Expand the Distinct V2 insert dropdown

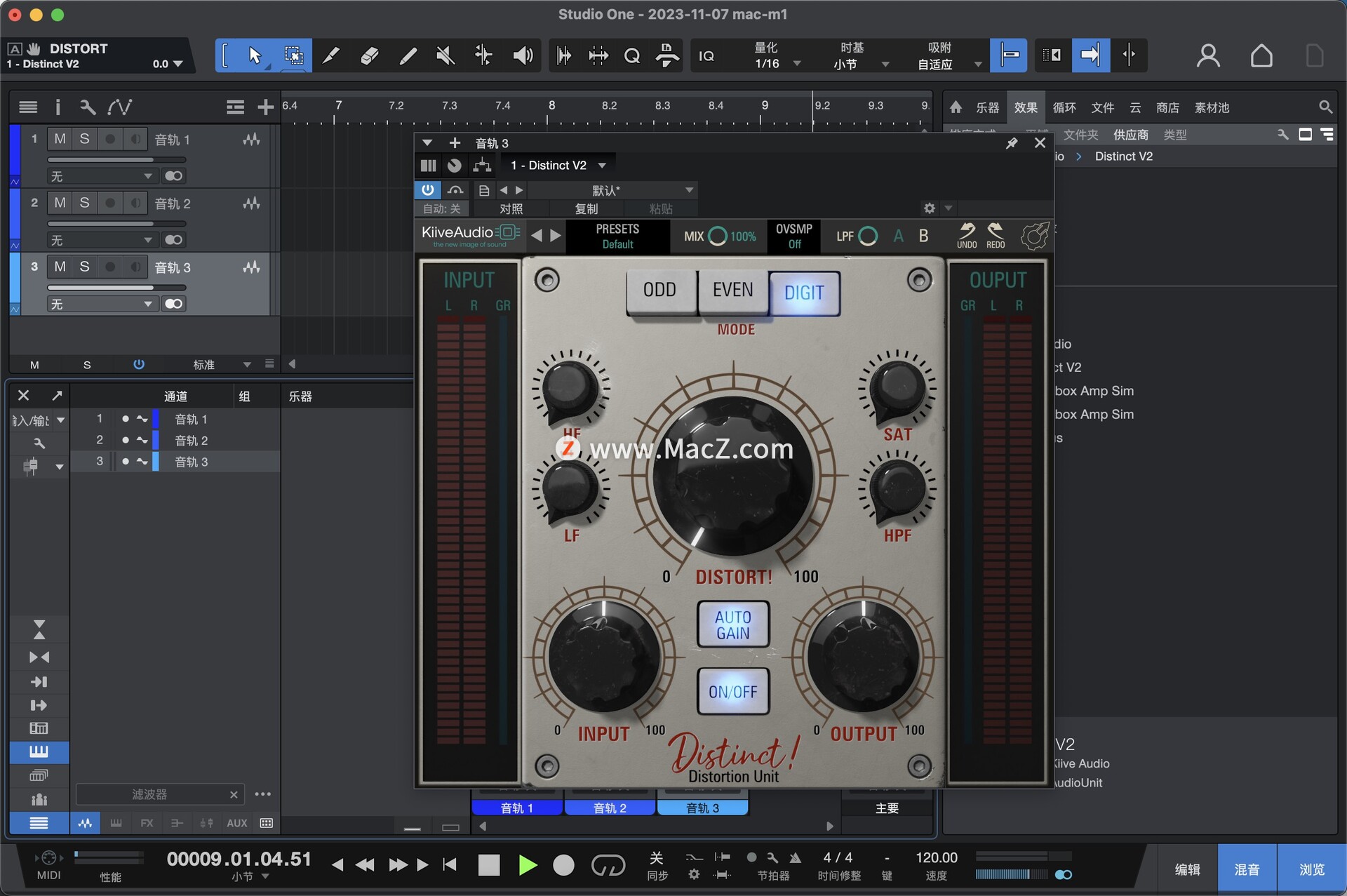(x=602, y=166)
